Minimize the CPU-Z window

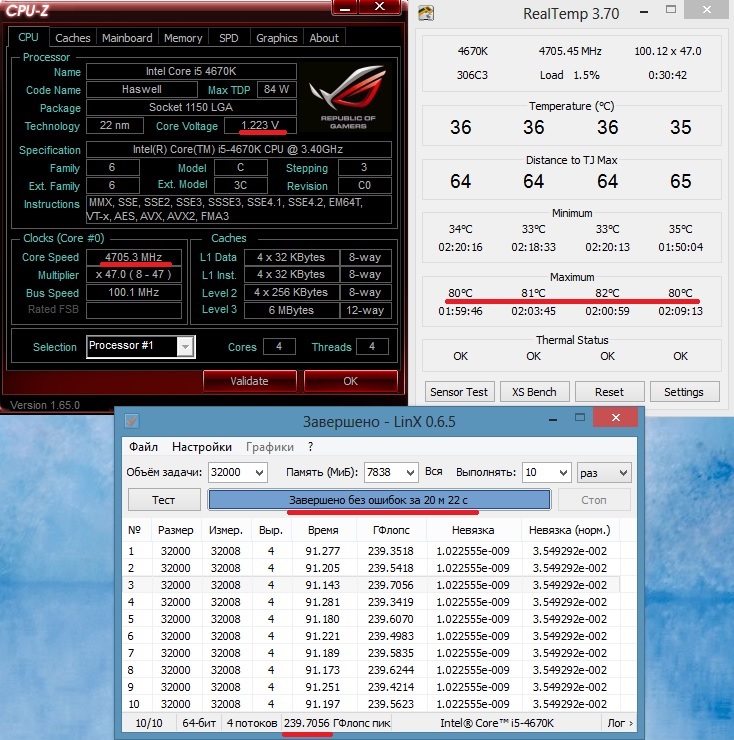click(345, 7)
